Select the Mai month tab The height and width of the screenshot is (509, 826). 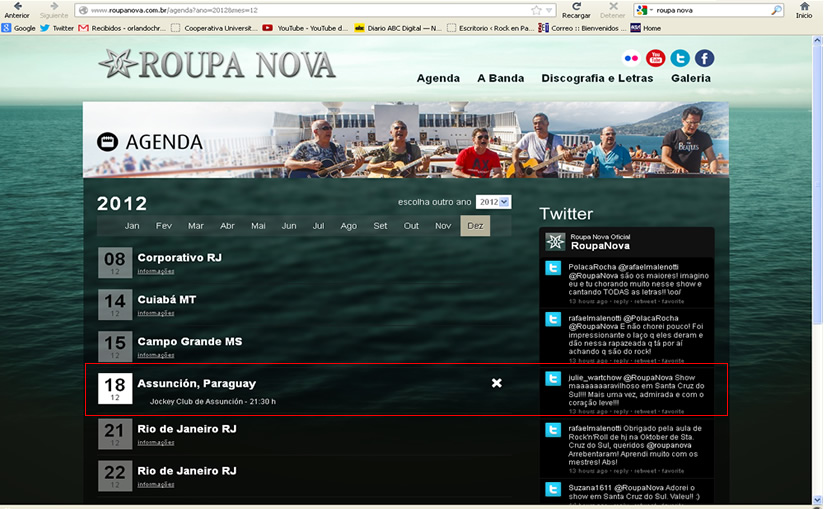click(258, 226)
